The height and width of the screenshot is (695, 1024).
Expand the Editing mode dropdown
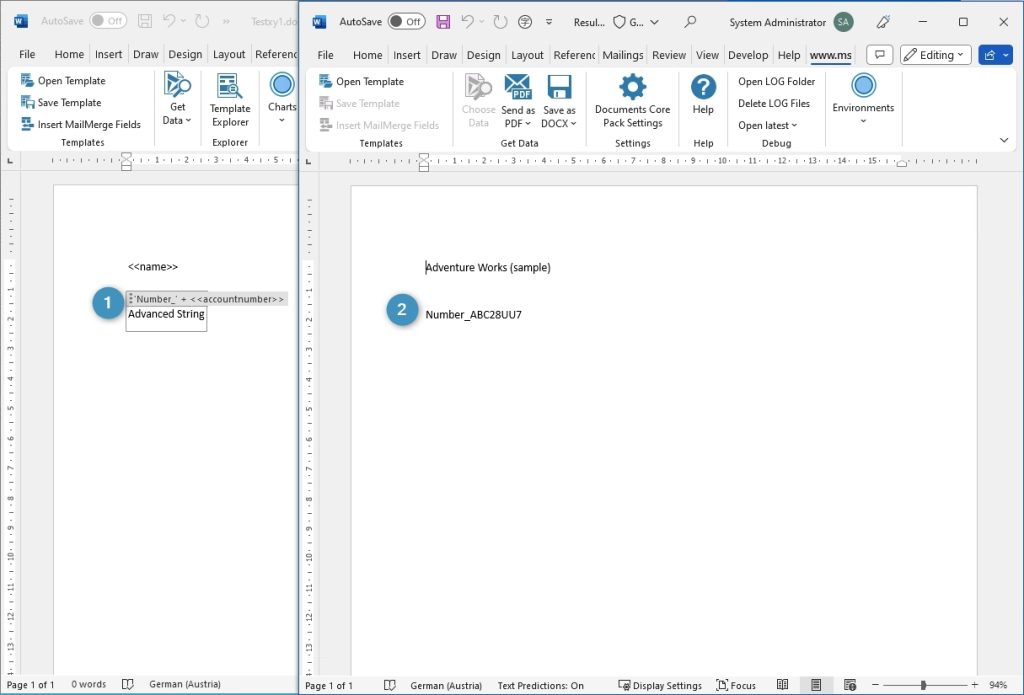934,54
